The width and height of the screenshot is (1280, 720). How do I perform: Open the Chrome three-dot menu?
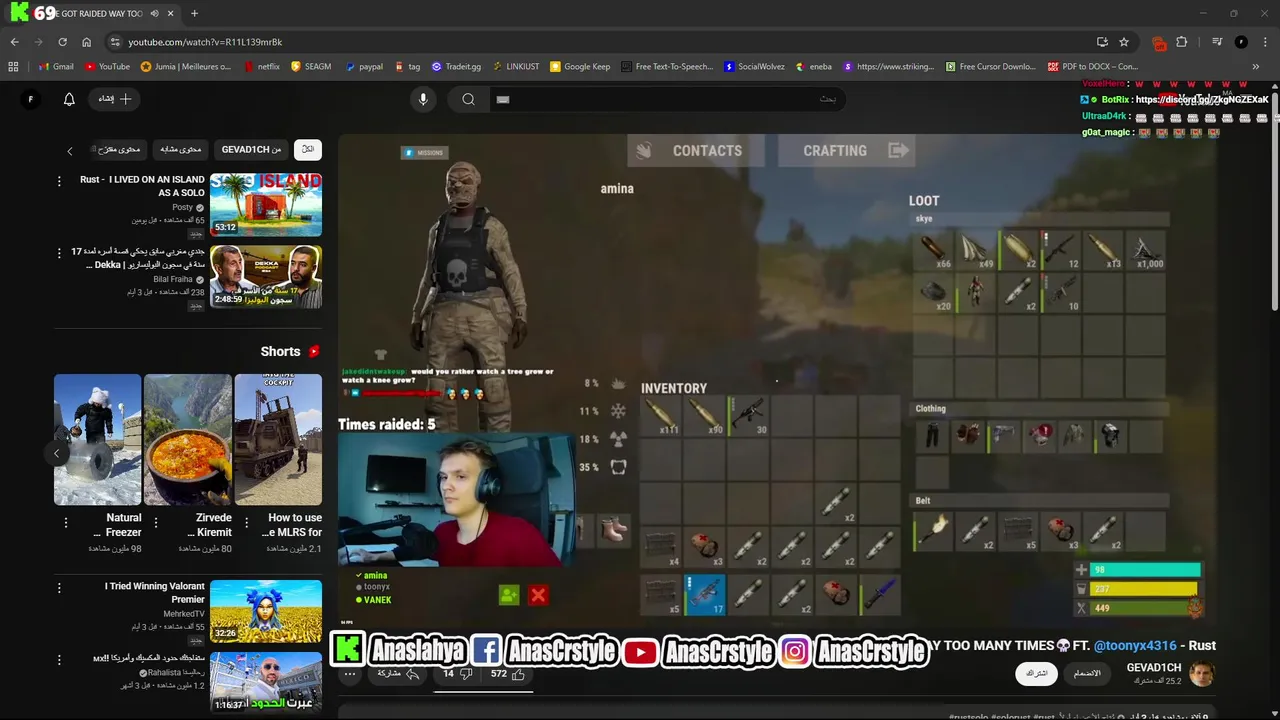click(x=1265, y=42)
